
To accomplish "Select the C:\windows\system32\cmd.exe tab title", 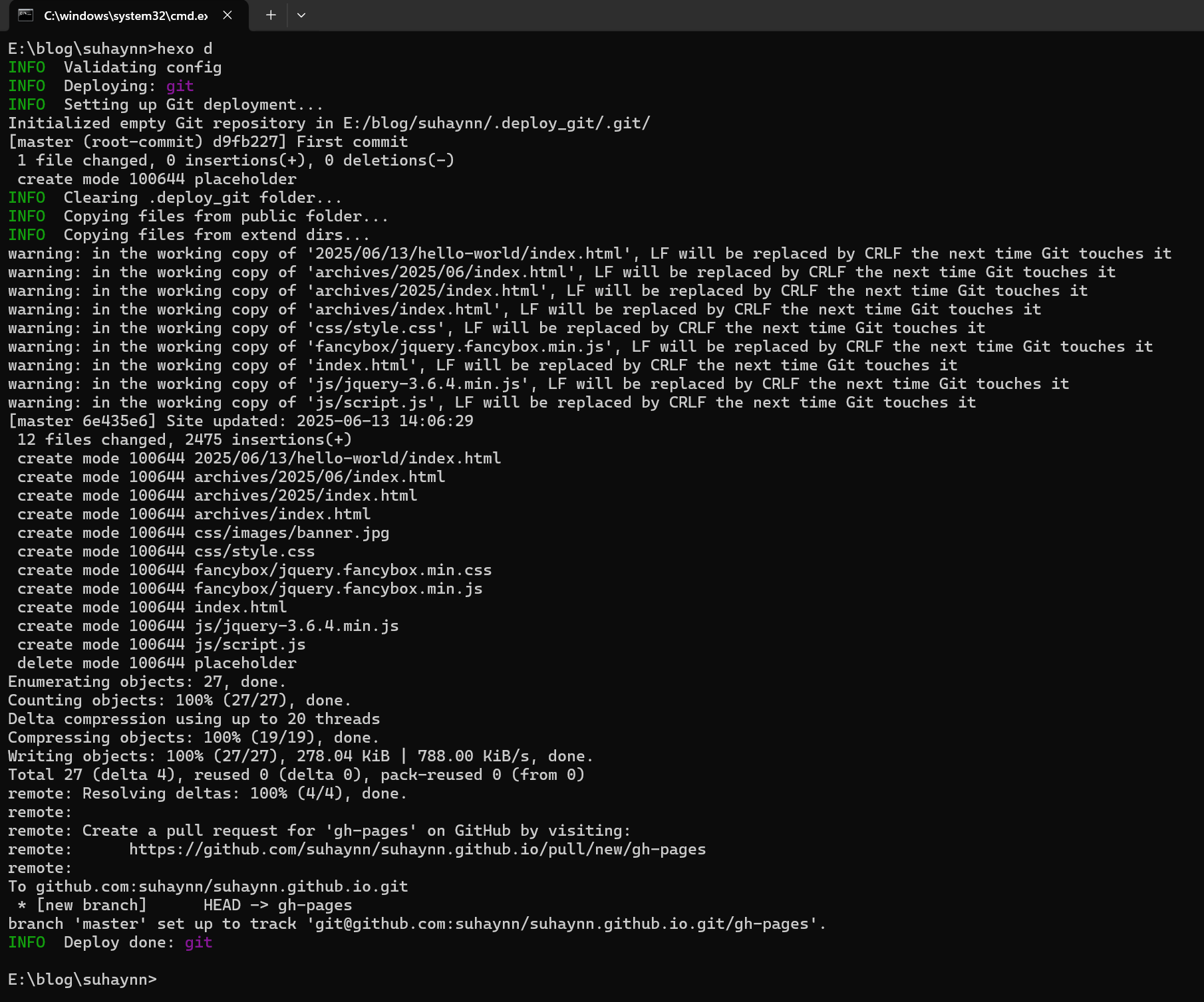I will point(126,15).
